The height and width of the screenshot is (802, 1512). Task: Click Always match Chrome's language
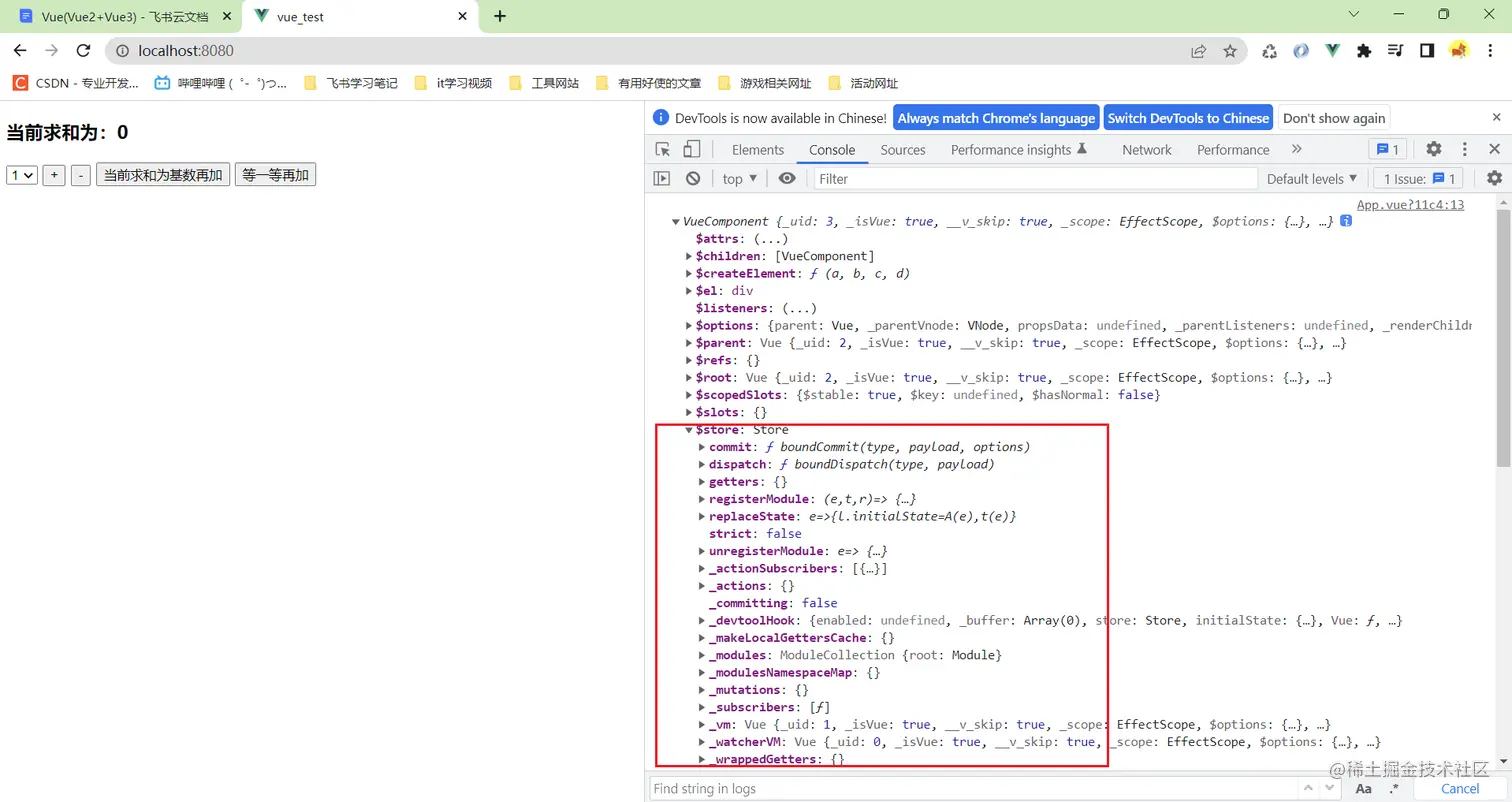pyautogui.click(x=996, y=118)
